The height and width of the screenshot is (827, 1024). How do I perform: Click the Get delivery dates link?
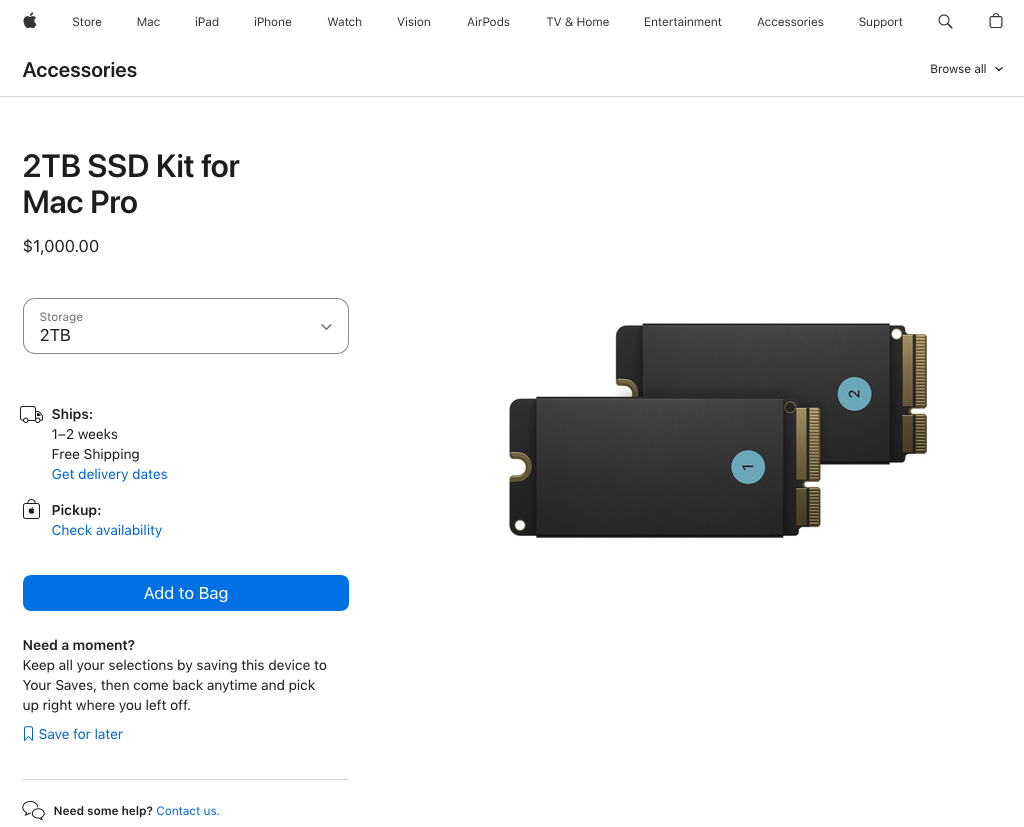coord(110,474)
